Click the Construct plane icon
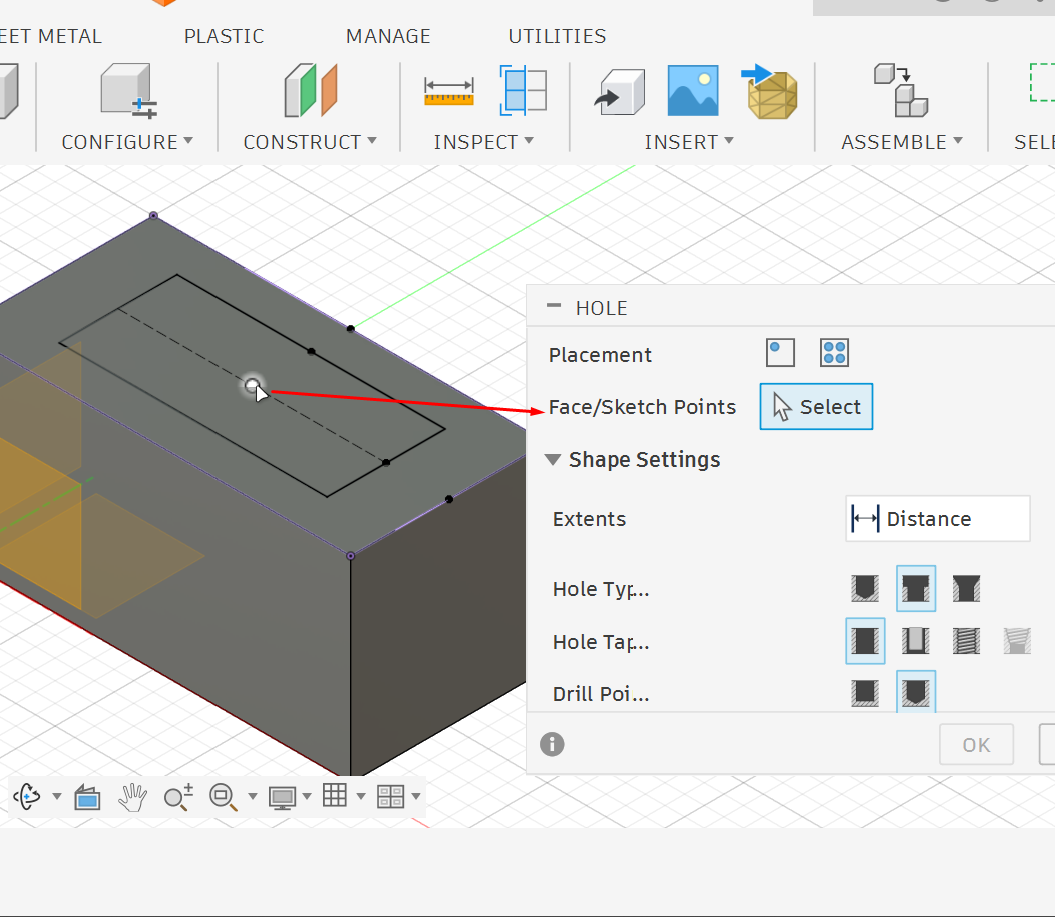 [311, 90]
